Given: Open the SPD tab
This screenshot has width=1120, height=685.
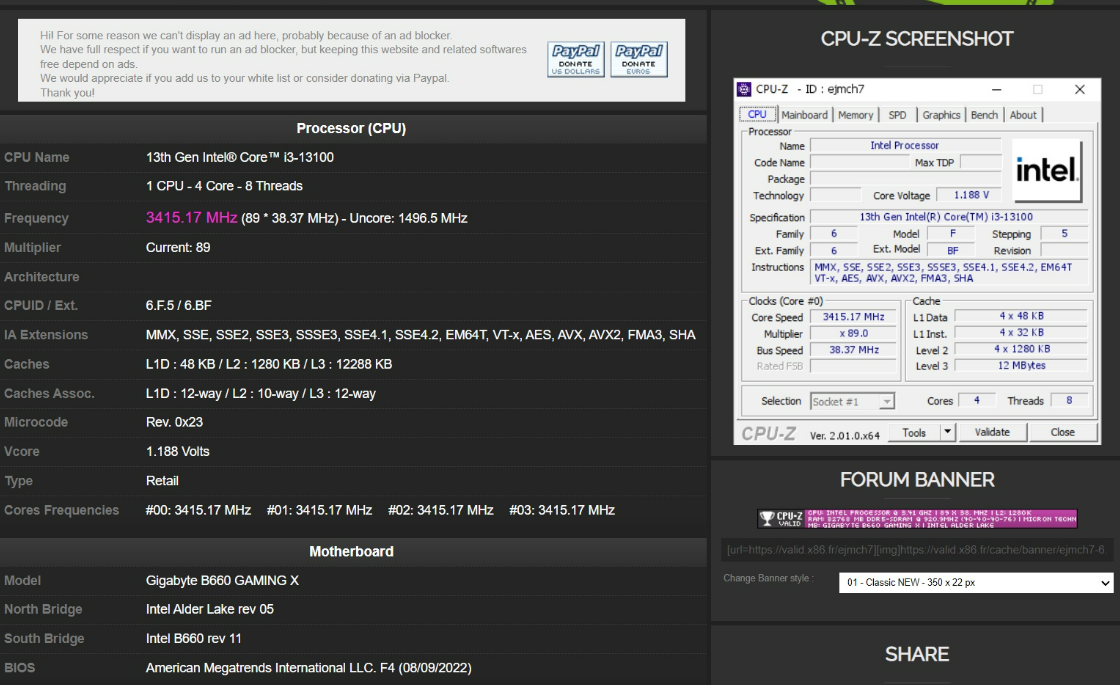Looking at the screenshot, I should [x=897, y=115].
